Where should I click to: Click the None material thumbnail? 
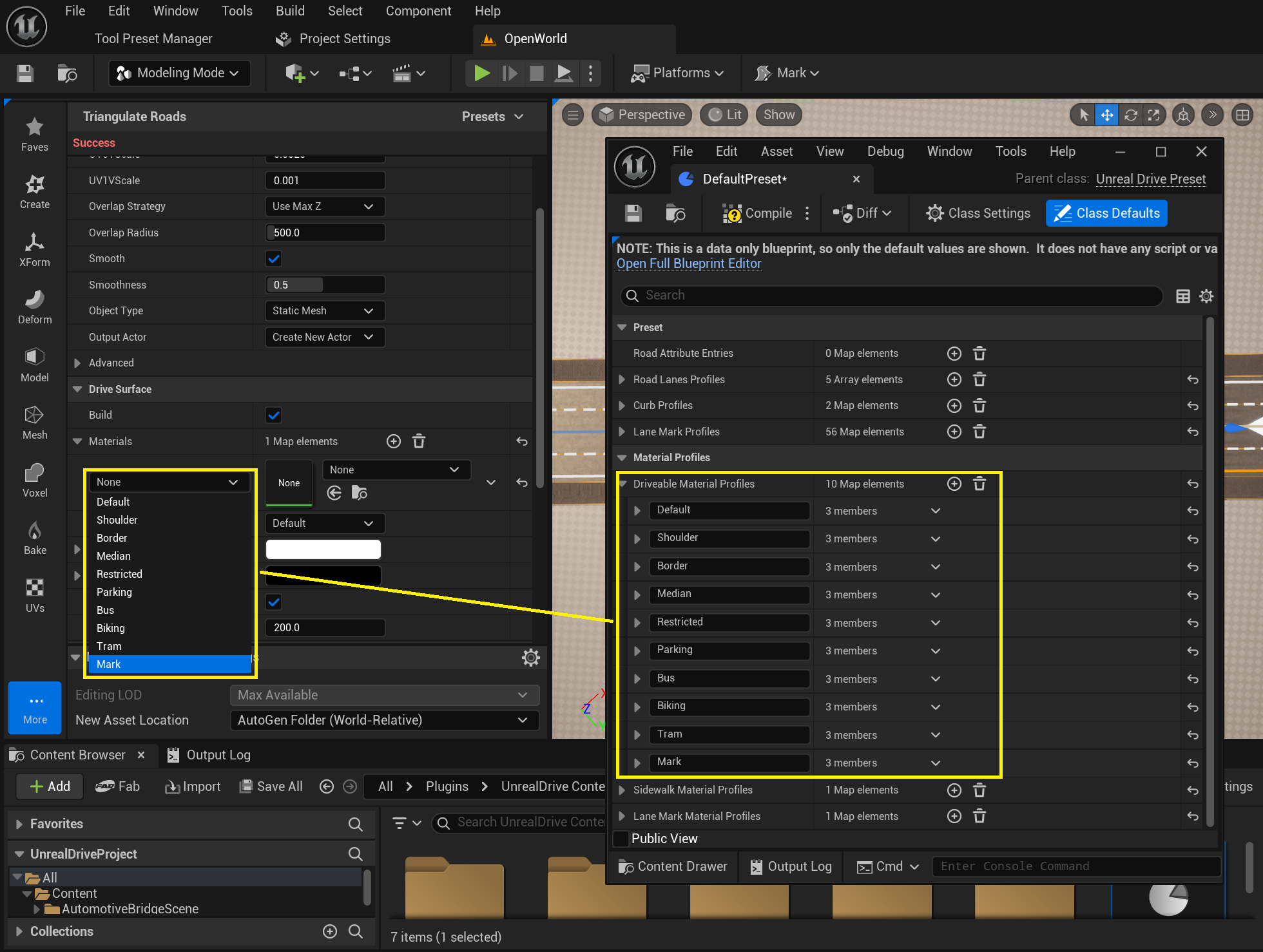[289, 483]
